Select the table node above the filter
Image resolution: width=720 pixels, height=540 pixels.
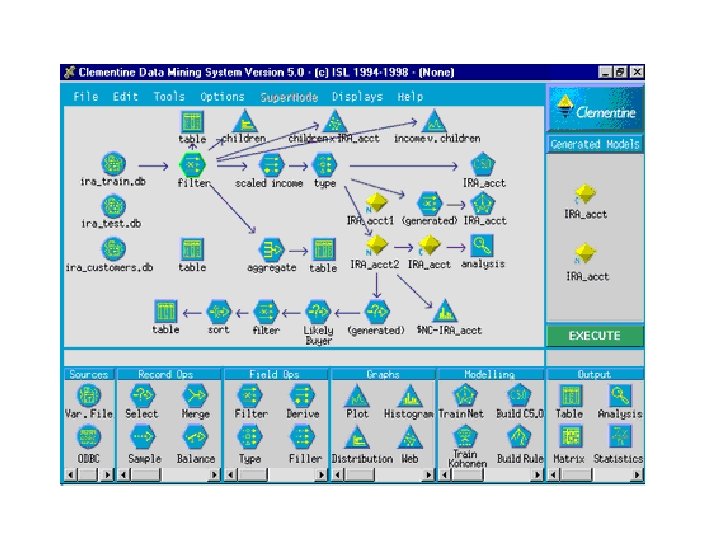coord(192,122)
